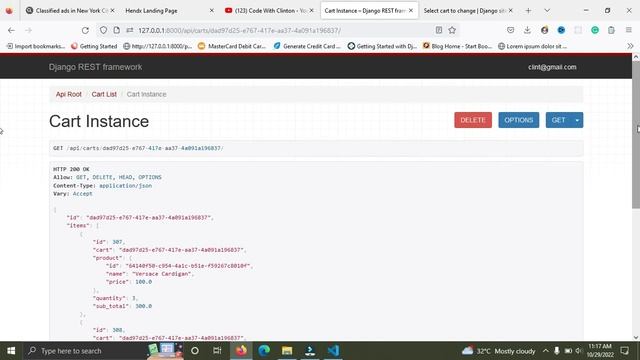
Task: Open the downloads panel
Action: pos(527,30)
